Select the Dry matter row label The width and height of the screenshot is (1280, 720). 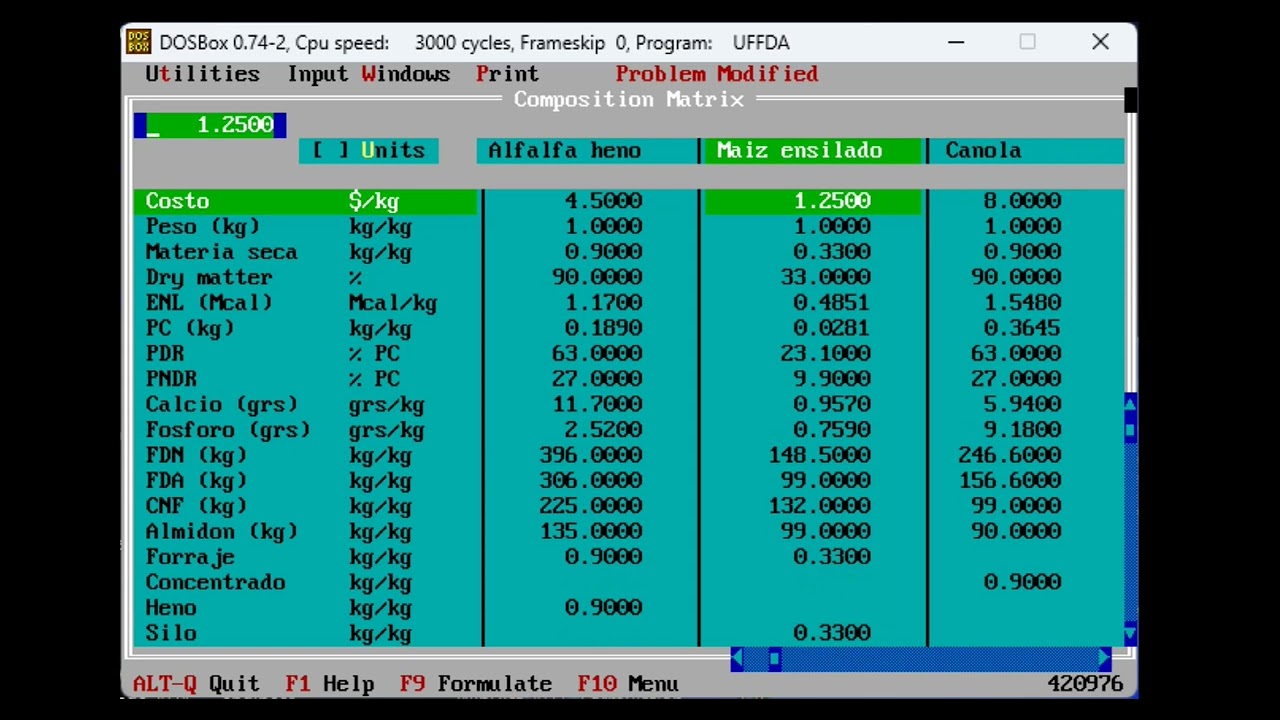209,277
